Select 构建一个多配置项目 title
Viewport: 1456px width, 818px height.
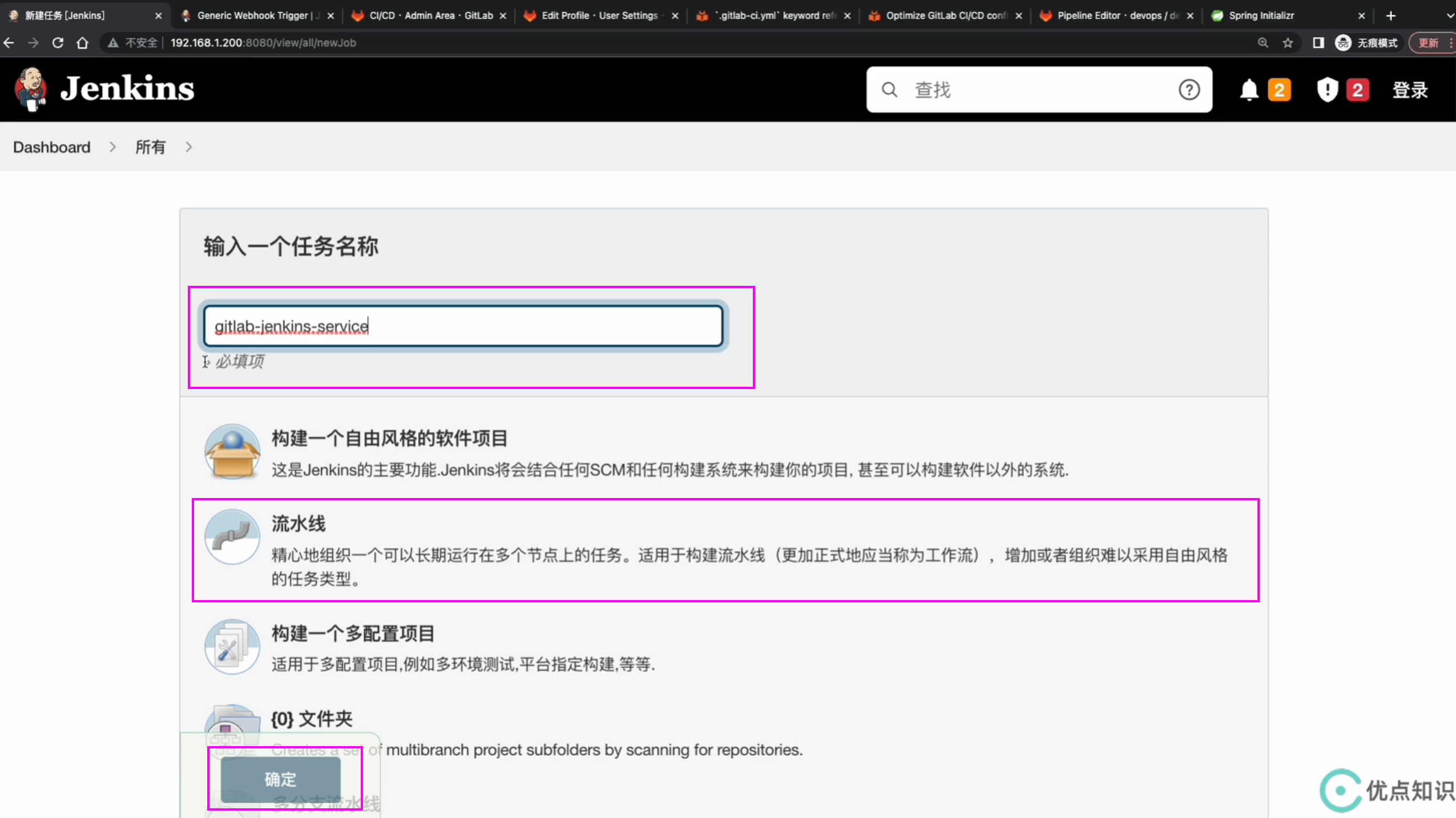point(353,634)
